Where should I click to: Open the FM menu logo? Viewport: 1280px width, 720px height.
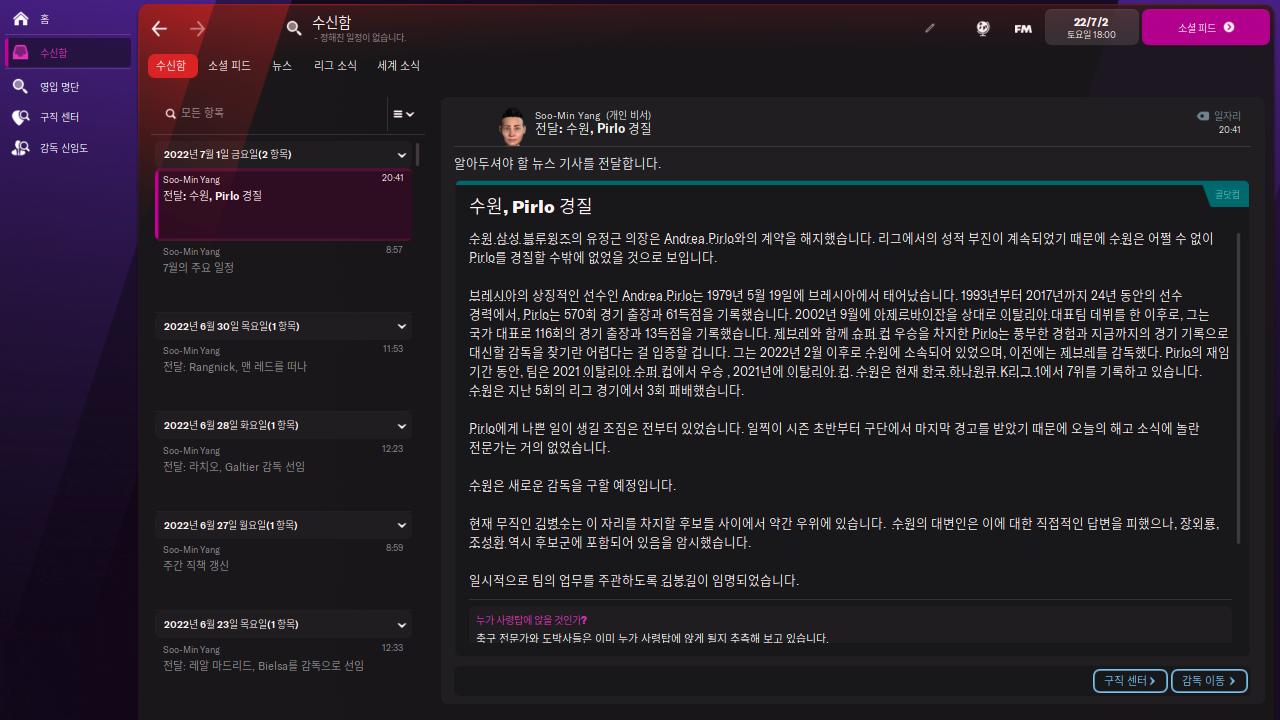pos(1023,28)
